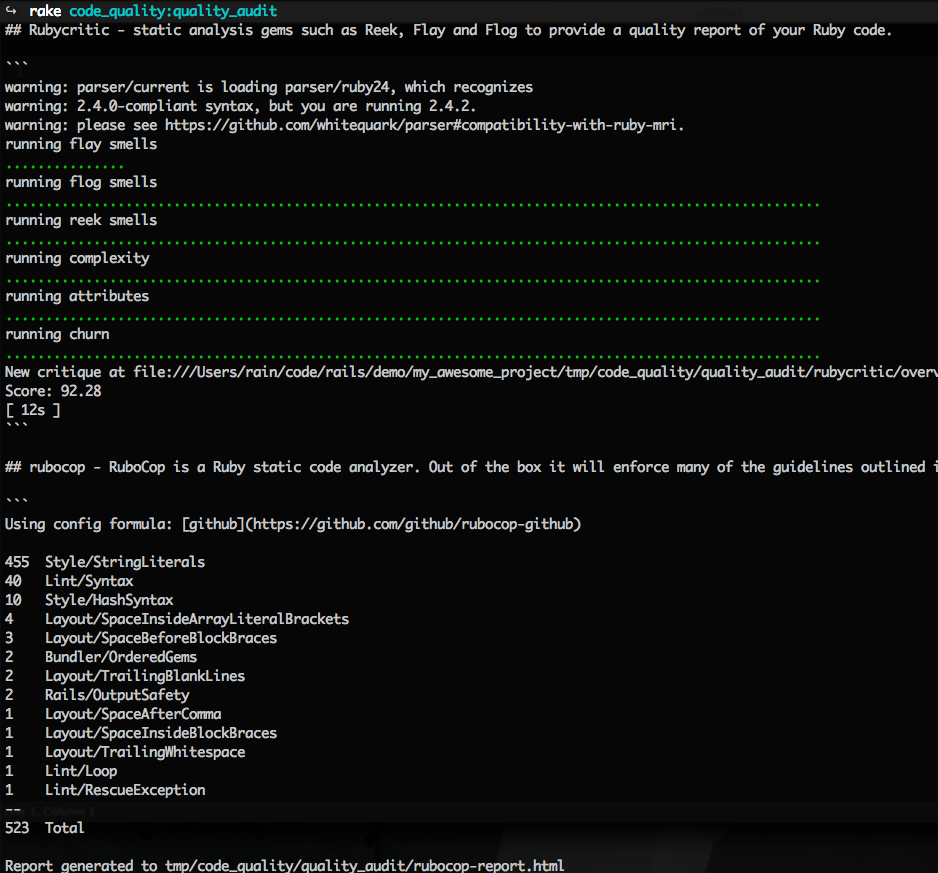The width and height of the screenshot is (938, 873).
Task: Click 'Layout/SpaceAfterComma' row
Action: (x=113, y=714)
